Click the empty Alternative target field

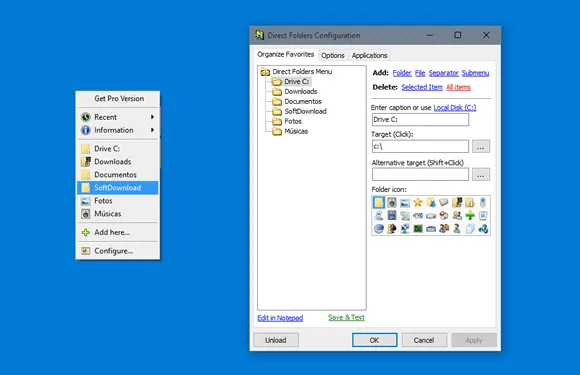[420, 174]
